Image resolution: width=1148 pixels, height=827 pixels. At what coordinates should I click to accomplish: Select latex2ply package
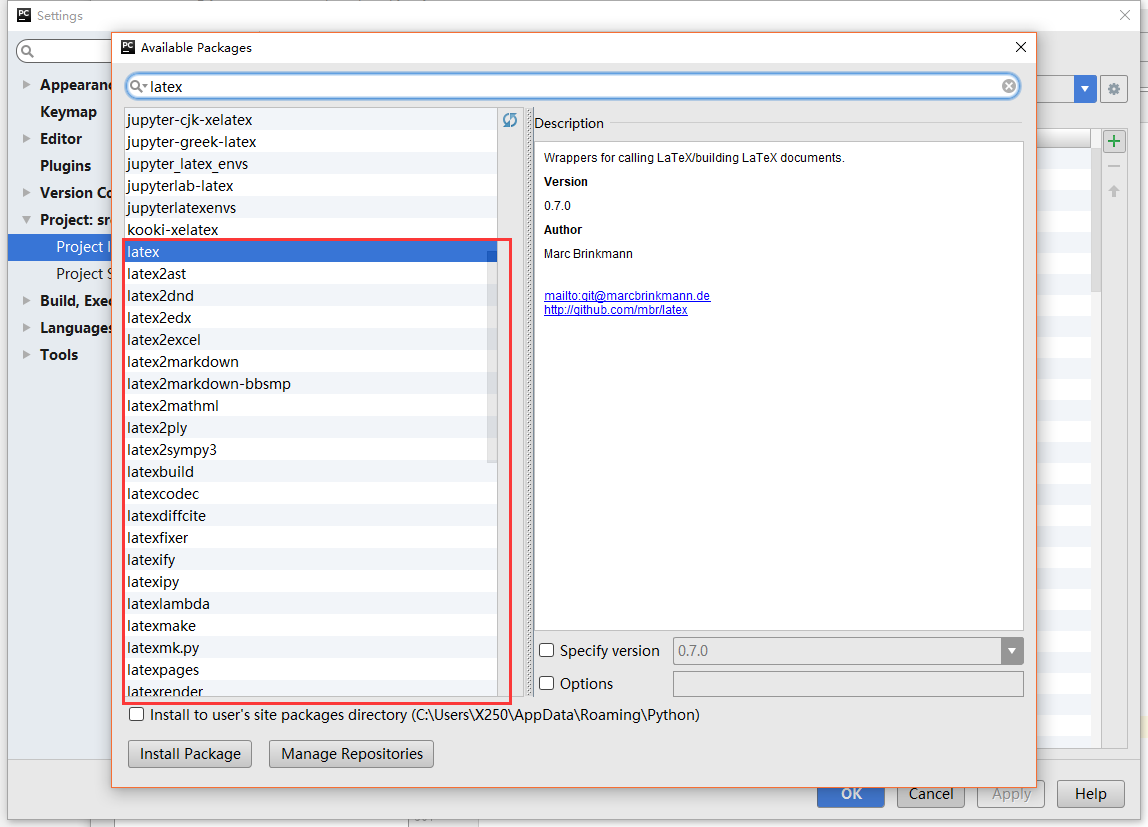click(x=310, y=427)
